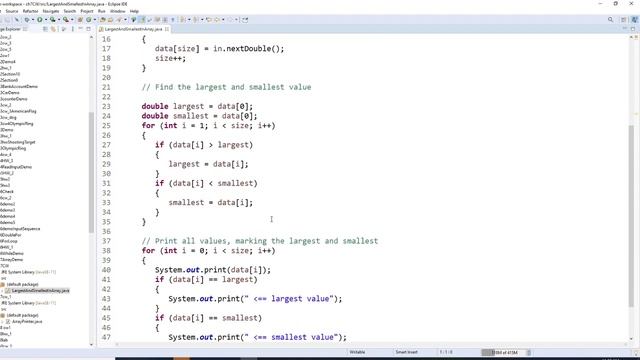
Task: Close the LargestAndSmallestInArray.java editor tab
Action: click(x=167, y=29)
